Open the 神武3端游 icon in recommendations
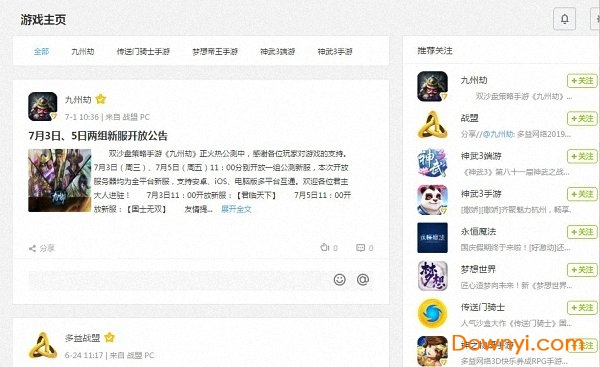Viewport: 600px width, 367px height. pyautogui.click(x=432, y=162)
